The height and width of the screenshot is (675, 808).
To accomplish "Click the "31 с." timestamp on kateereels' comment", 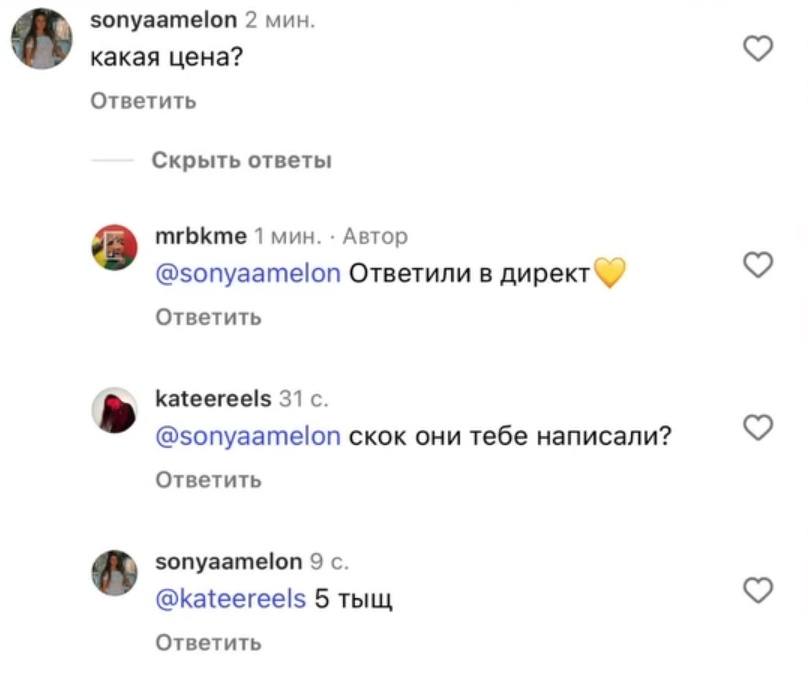I will tap(305, 398).
